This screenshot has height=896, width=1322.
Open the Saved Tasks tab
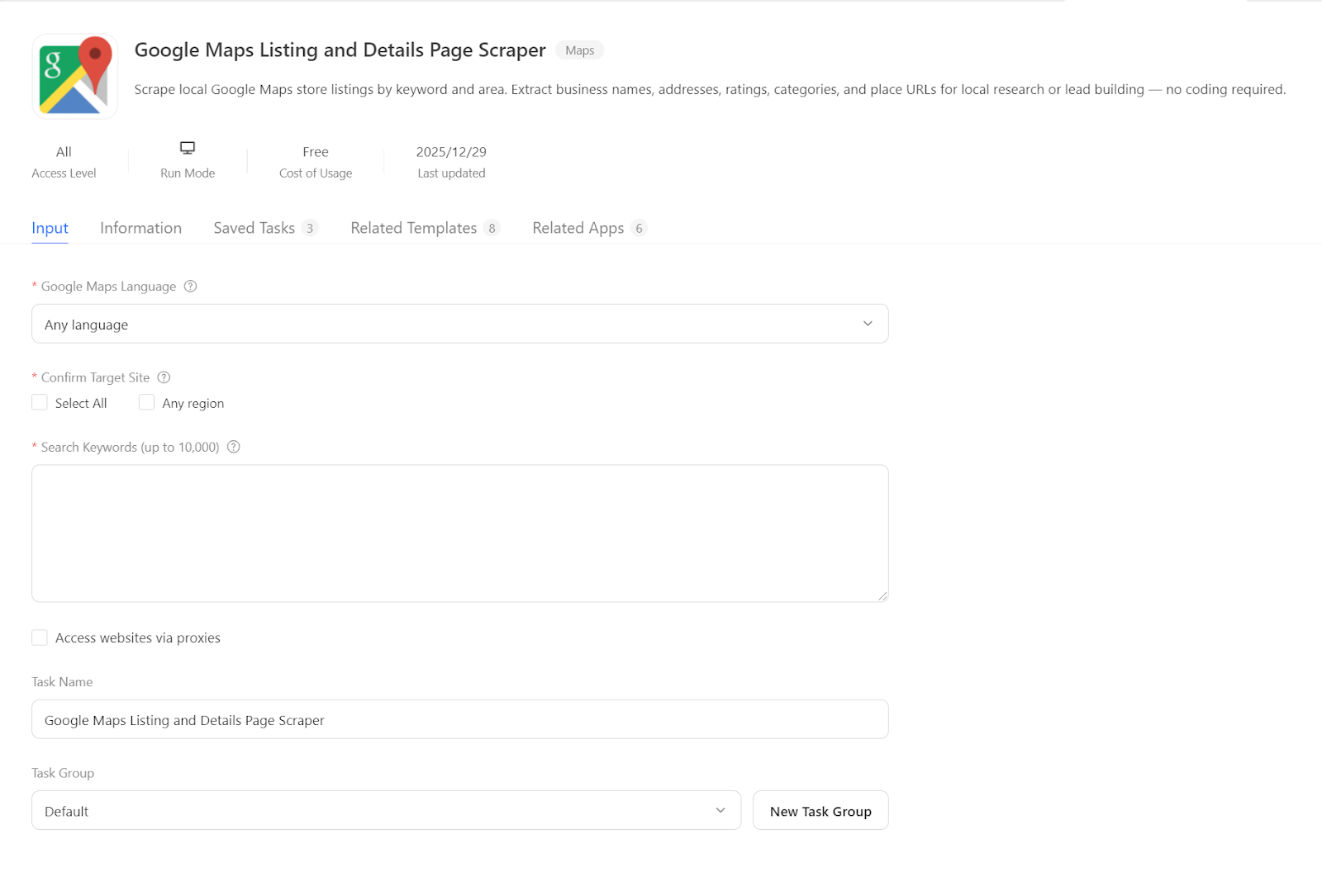[254, 228]
